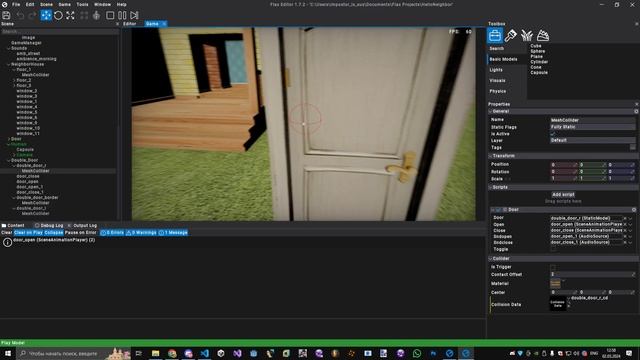
Task: Open Chrome from taskbar
Action: pyautogui.click(x=172, y=353)
